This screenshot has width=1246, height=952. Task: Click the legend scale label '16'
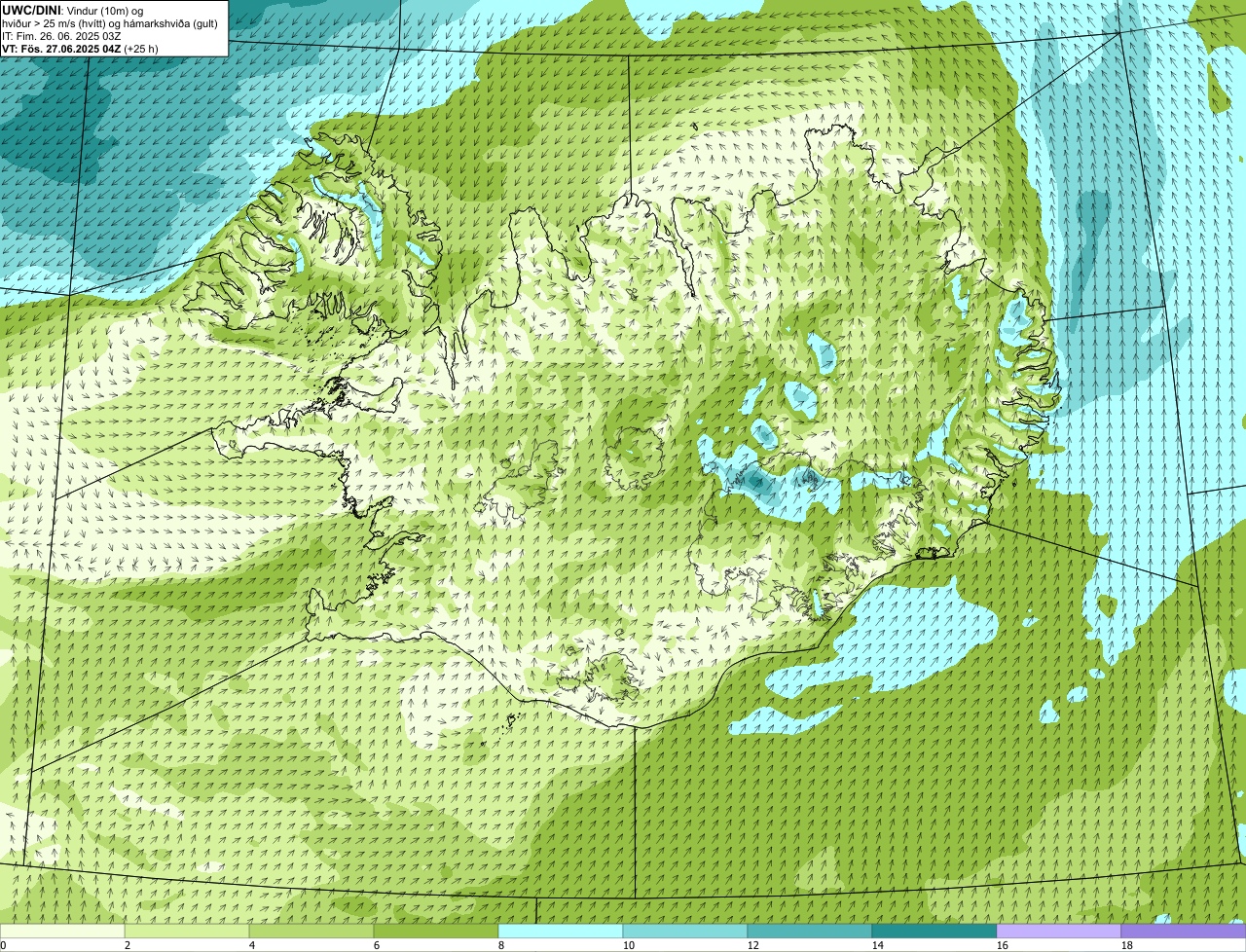click(1003, 945)
